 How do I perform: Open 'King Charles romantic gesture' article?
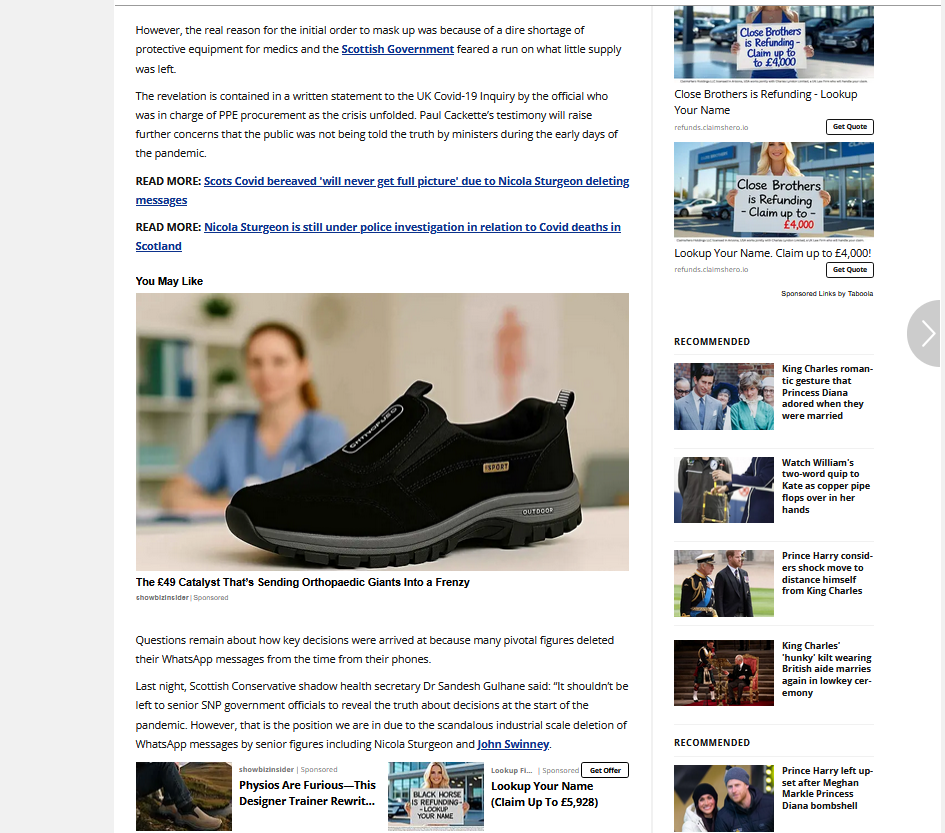click(827, 392)
